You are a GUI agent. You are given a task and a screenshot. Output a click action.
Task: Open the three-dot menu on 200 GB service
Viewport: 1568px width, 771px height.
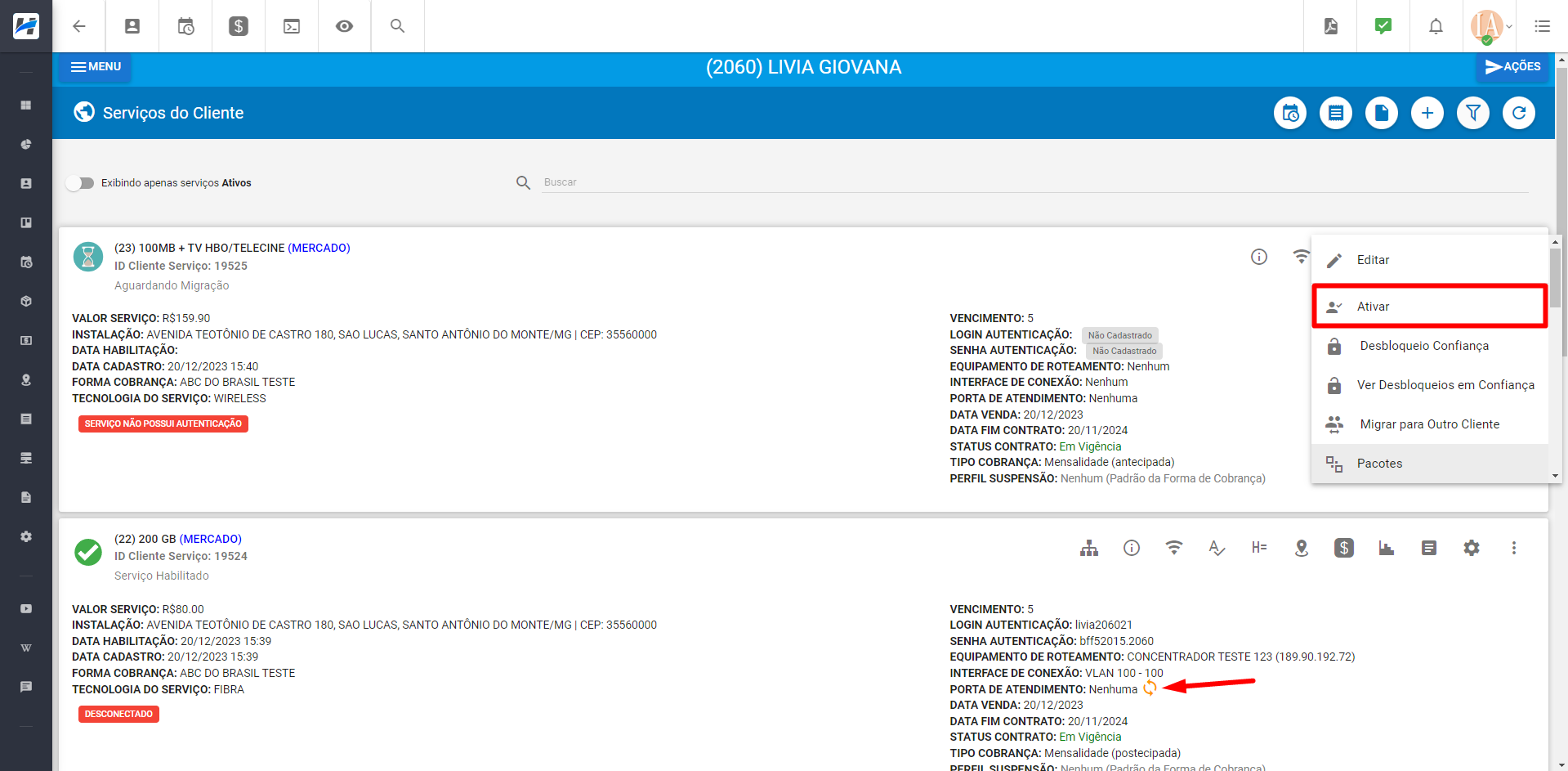coord(1513,548)
